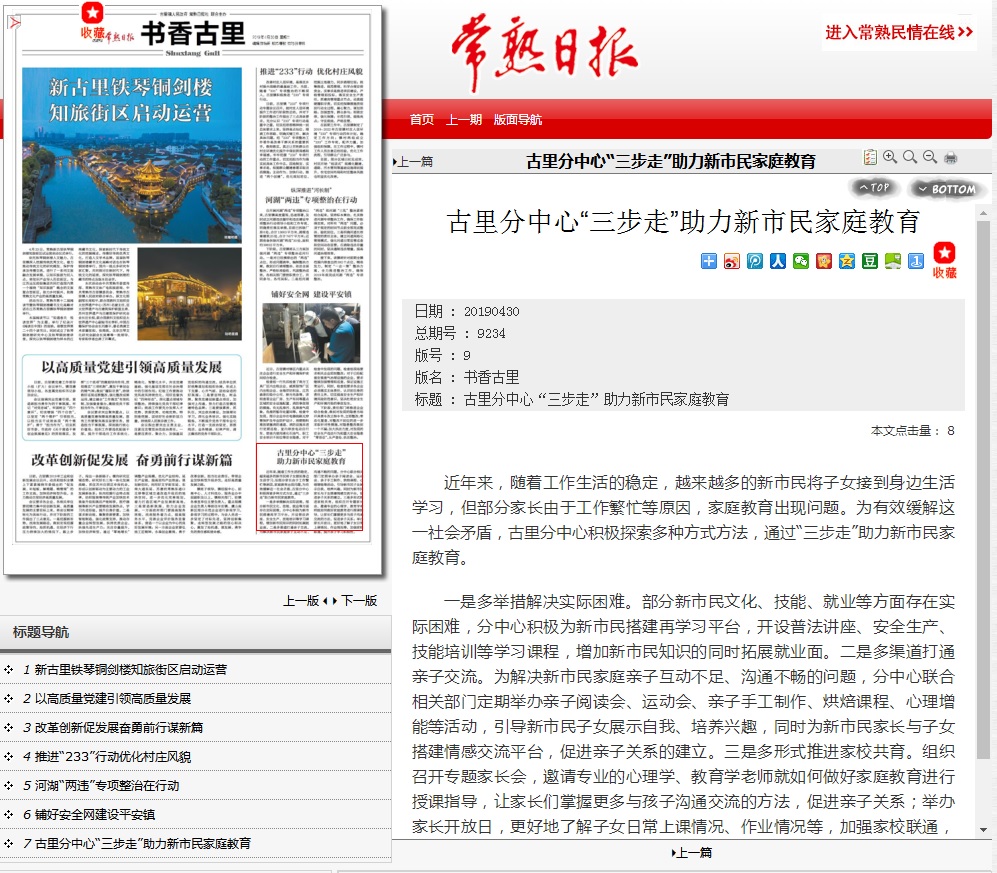Click the aerial river town photo on page
Viewport: 997px width, 873px height.
coord(132,155)
